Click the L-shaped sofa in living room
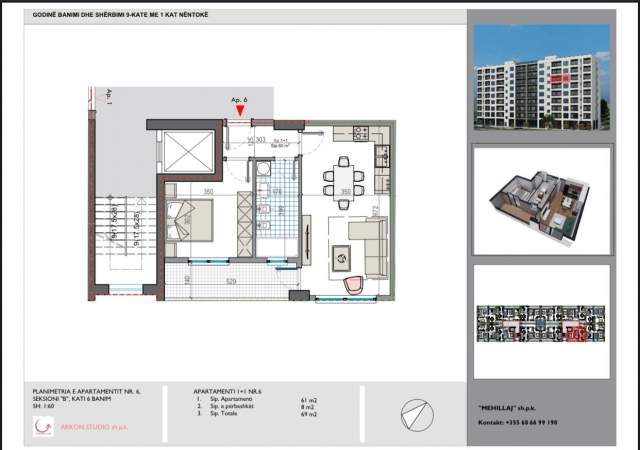The height and width of the screenshot is (450, 640). pos(370,246)
